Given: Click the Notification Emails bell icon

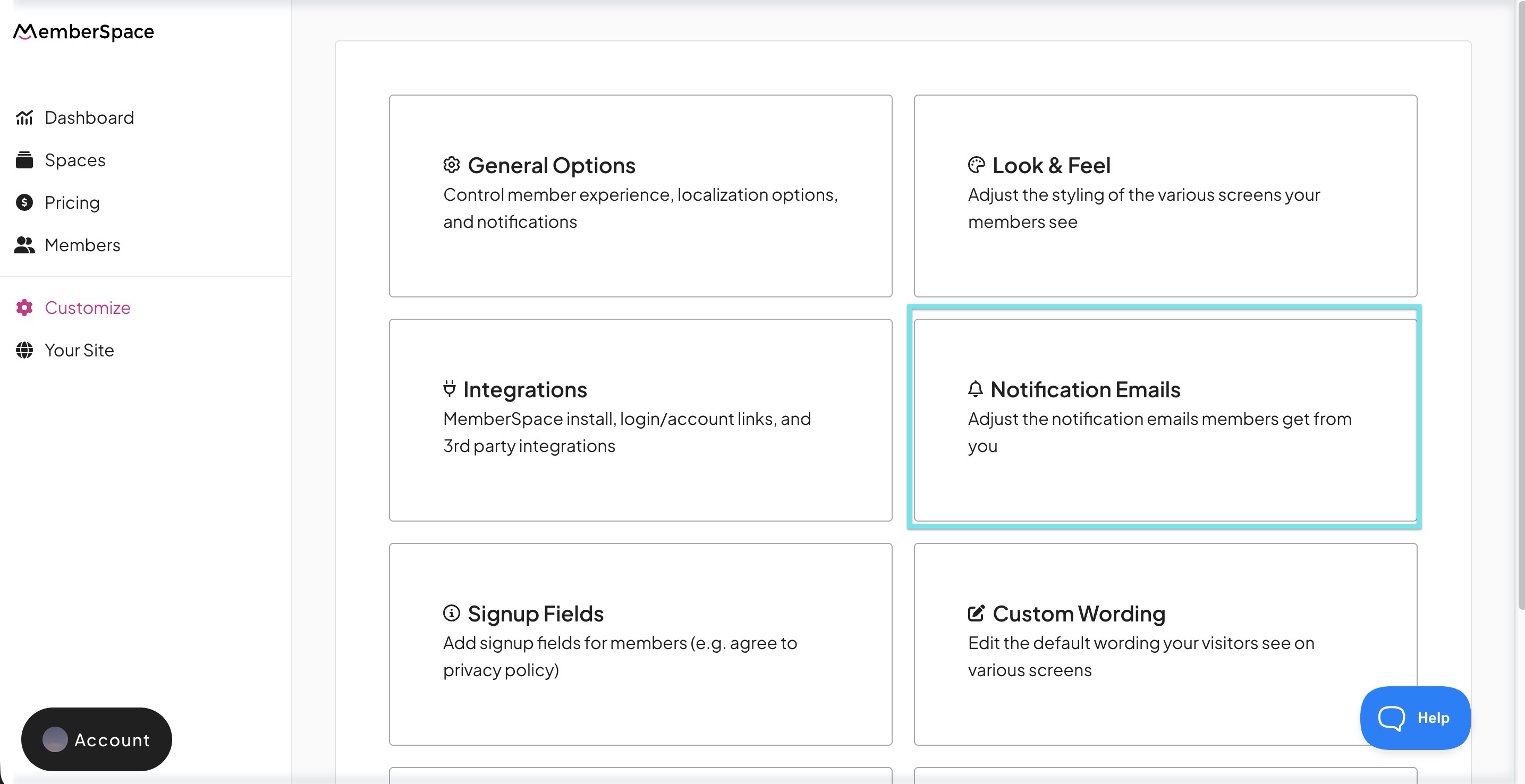Looking at the screenshot, I should tap(975, 389).
